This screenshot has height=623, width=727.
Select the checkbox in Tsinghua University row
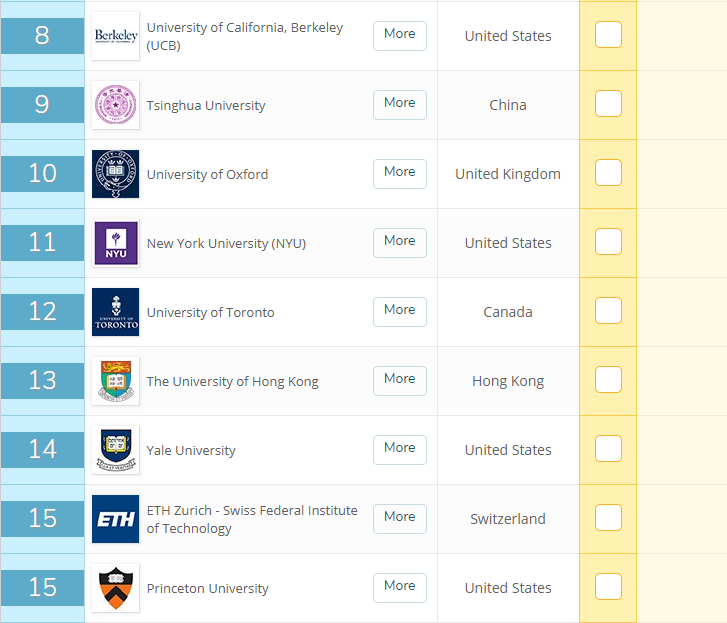coord(608,104)
